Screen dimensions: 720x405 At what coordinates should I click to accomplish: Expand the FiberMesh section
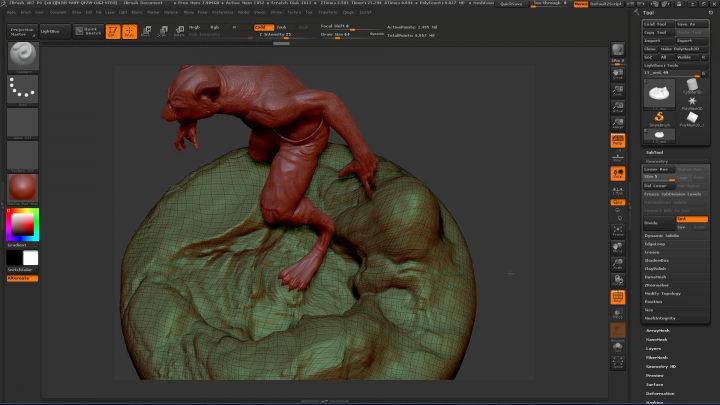(x=657, y=358)
